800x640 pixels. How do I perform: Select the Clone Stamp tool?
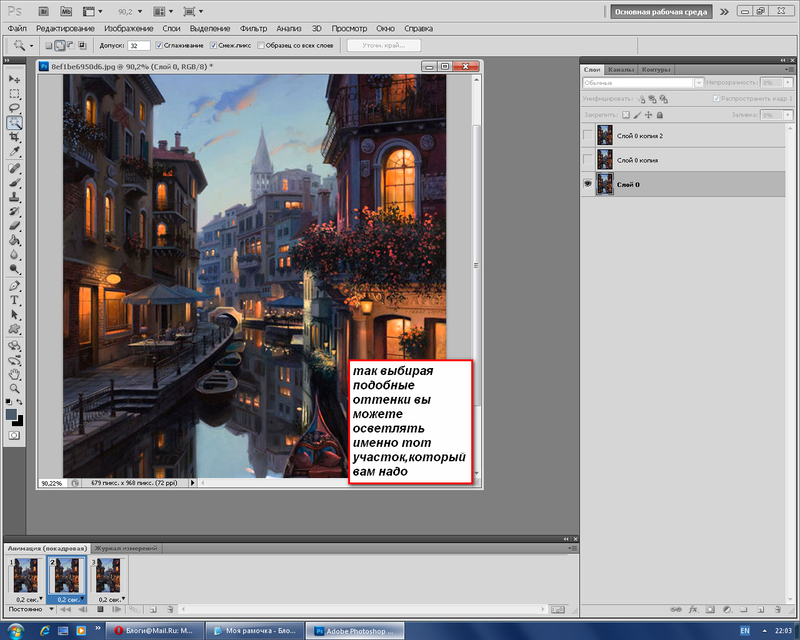(14, 197)
